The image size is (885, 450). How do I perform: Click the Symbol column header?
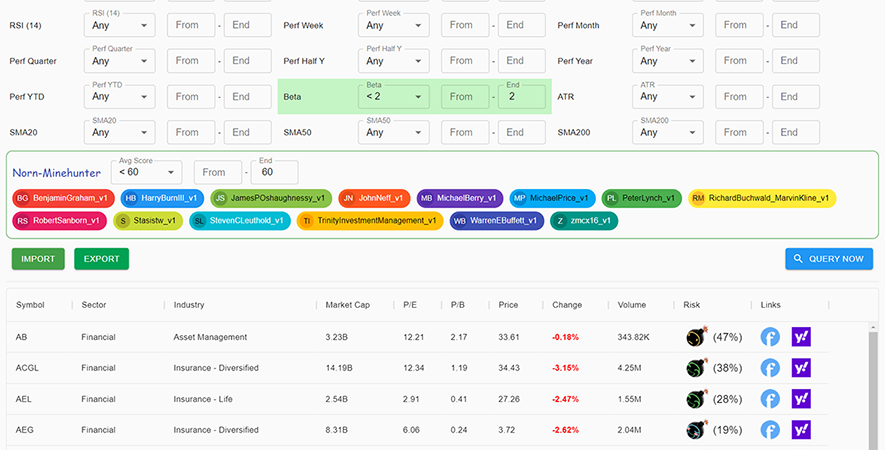point(30,305)
